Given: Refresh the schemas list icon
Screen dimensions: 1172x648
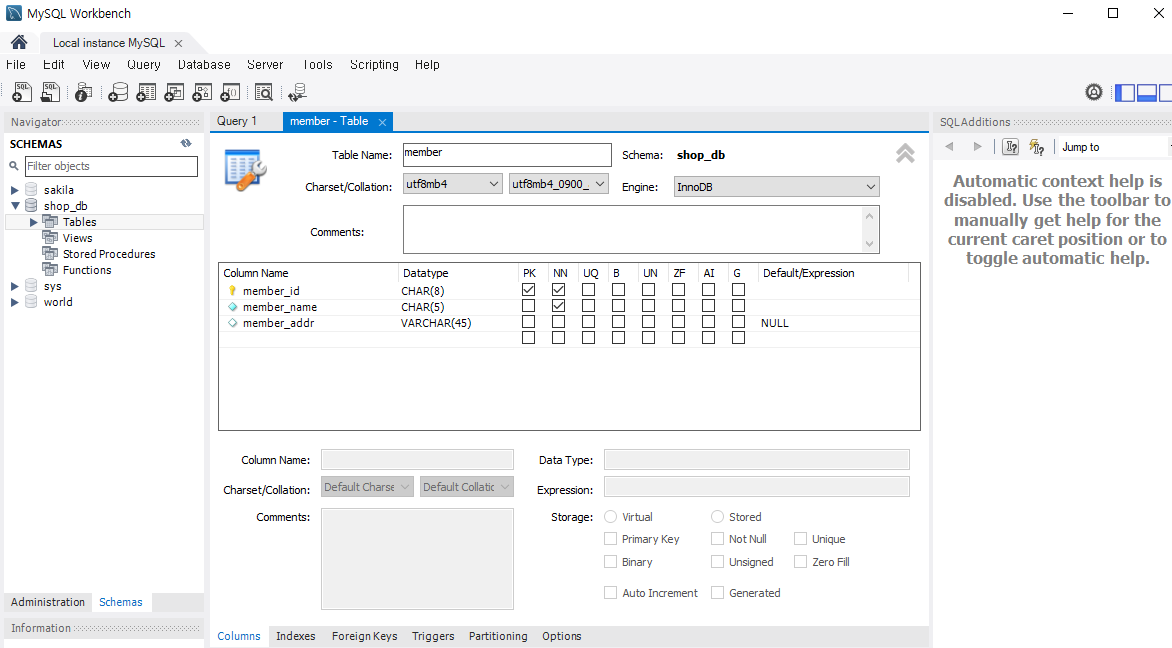Looking at the screenshot, I should coord(186,144).
